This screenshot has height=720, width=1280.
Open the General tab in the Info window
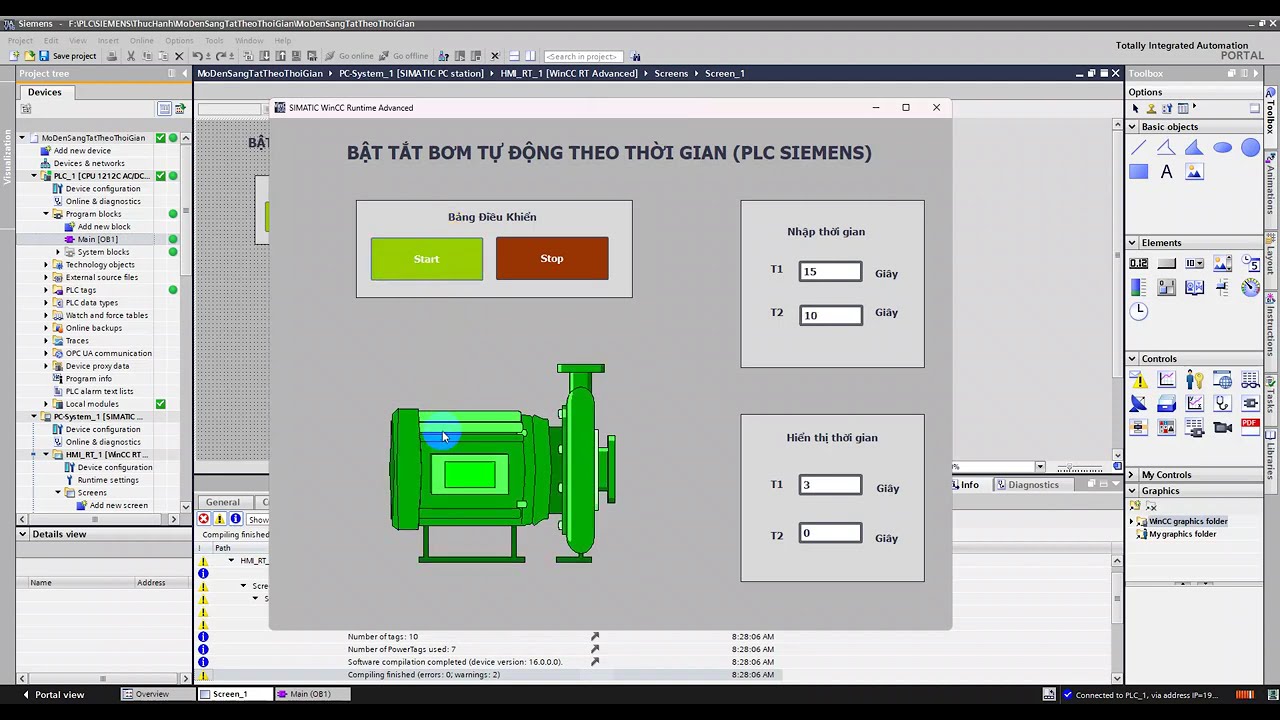tap(223, 502)
